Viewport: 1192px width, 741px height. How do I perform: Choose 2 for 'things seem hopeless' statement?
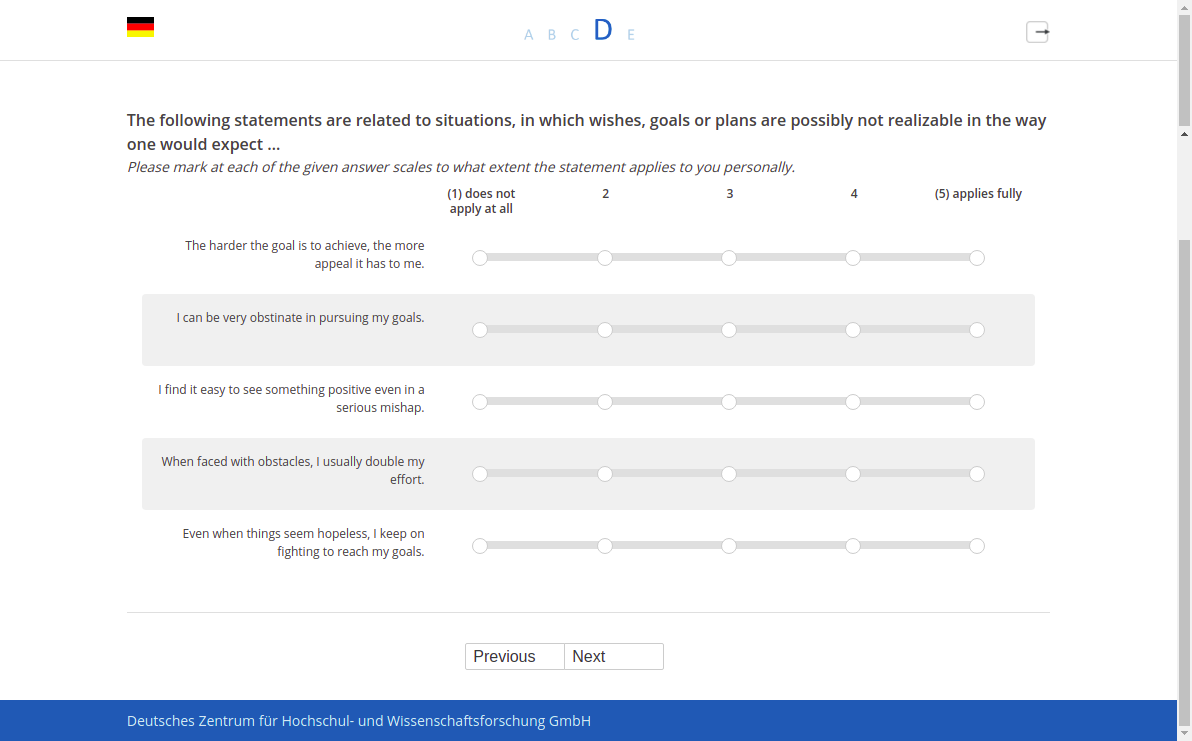(604, 546)
